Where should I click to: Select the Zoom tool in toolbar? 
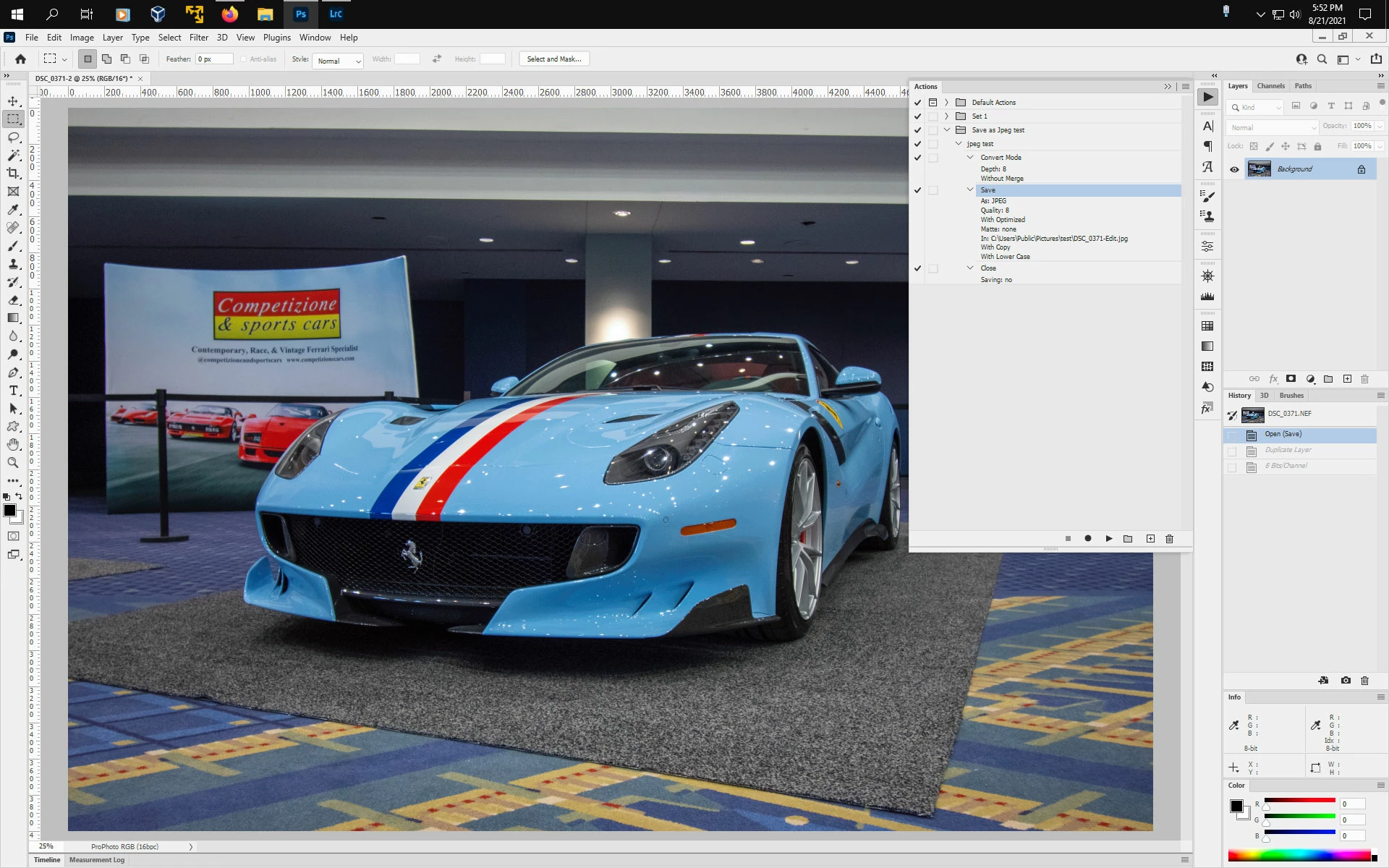click(13, 463)
